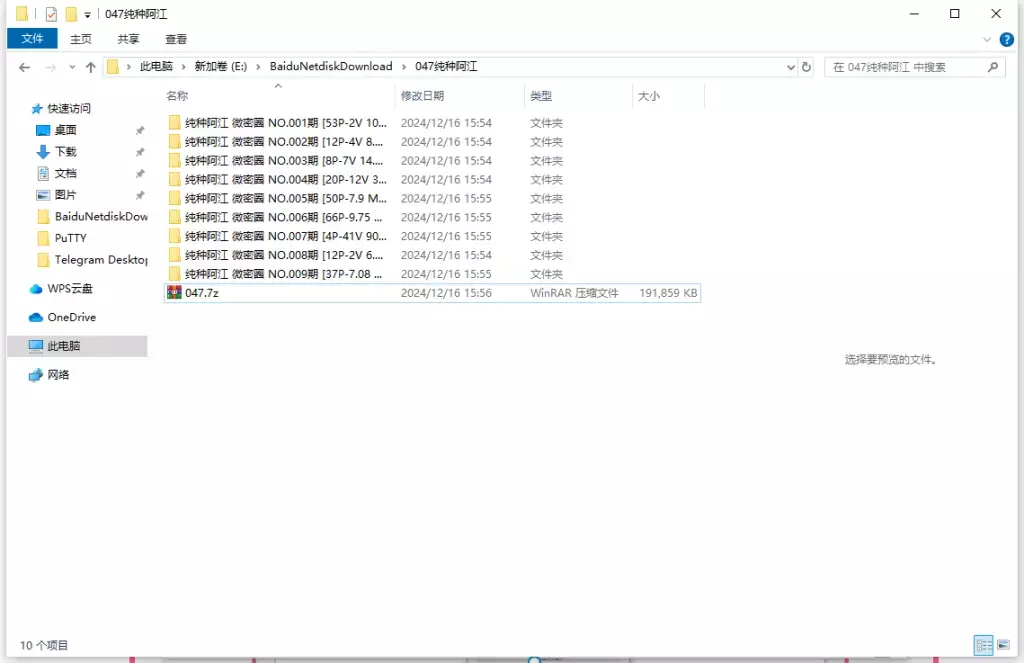Click the refresh icon beside the address bar

[806, 66]
